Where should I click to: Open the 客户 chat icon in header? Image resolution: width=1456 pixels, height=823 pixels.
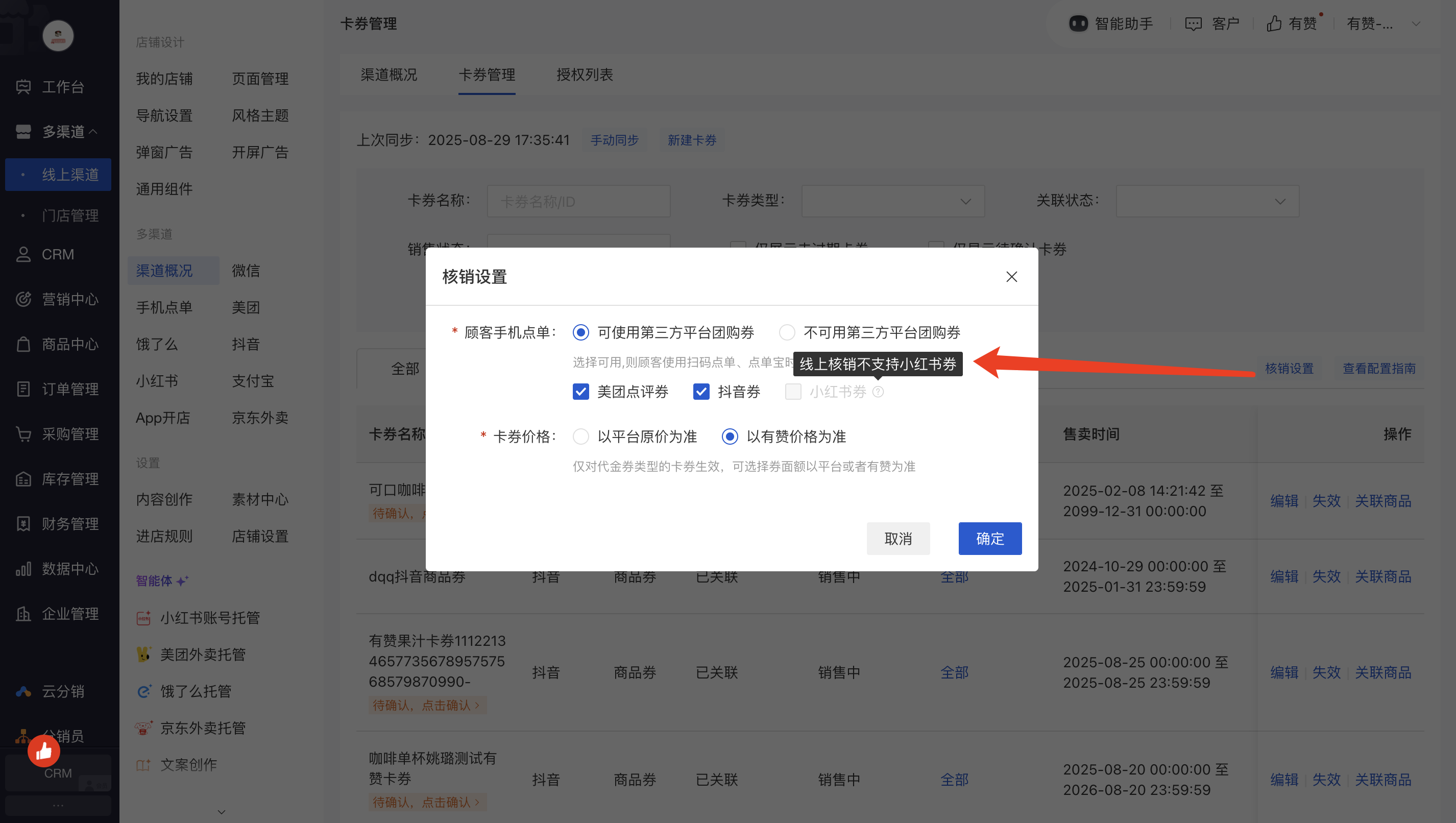click(1193, 23)
